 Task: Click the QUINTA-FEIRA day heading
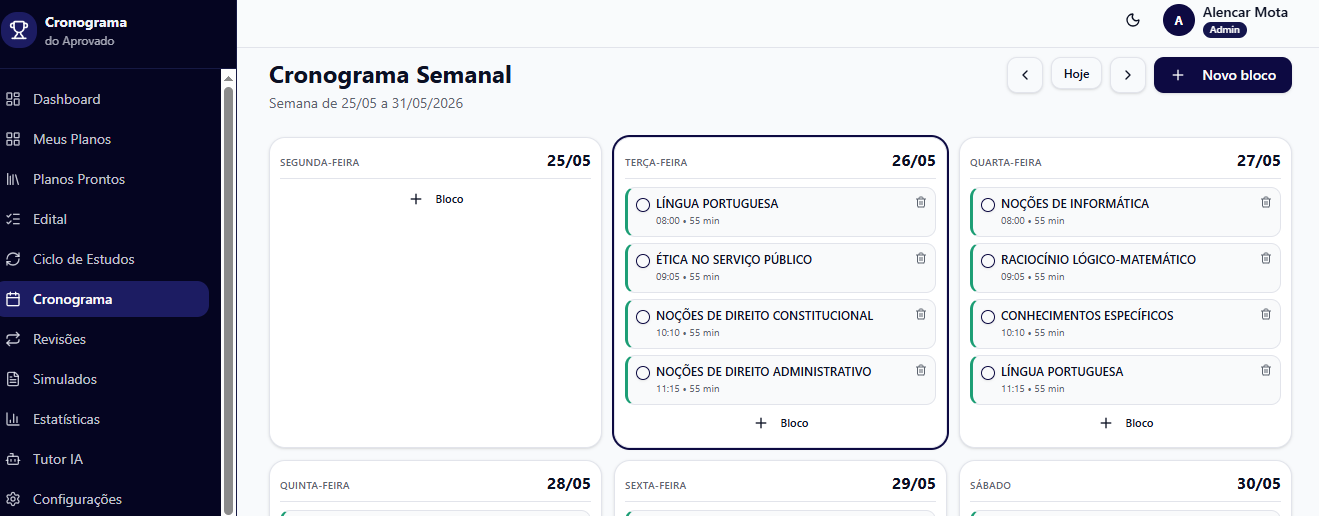click(314, 485)
